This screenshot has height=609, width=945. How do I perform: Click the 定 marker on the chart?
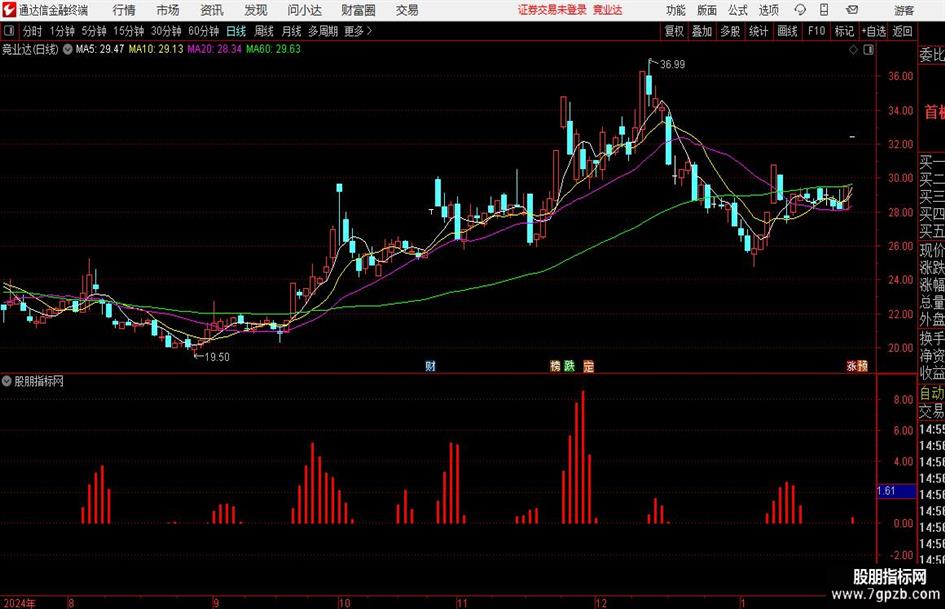point(589,365)
